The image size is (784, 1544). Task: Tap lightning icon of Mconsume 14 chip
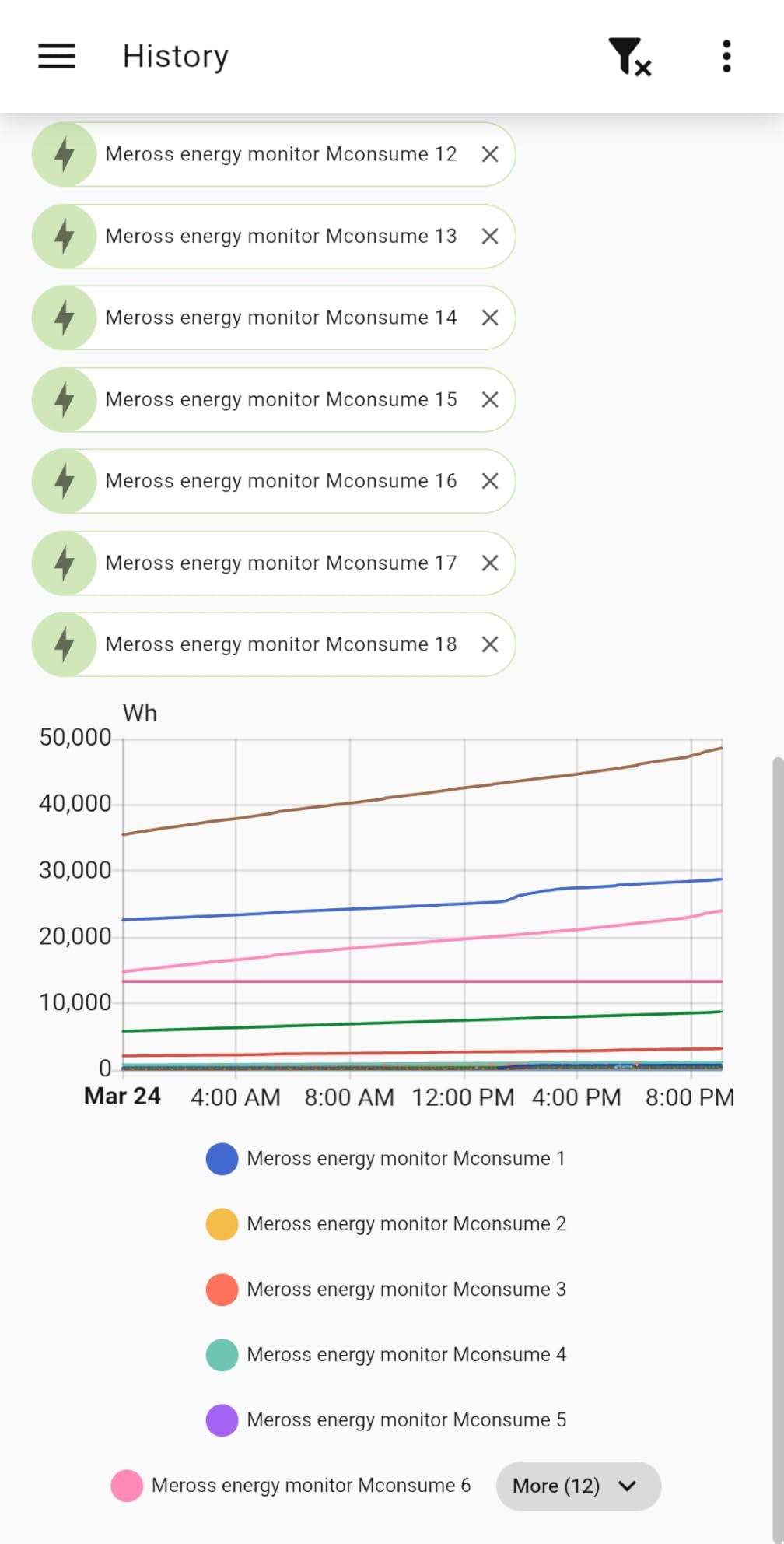[65, 318]
